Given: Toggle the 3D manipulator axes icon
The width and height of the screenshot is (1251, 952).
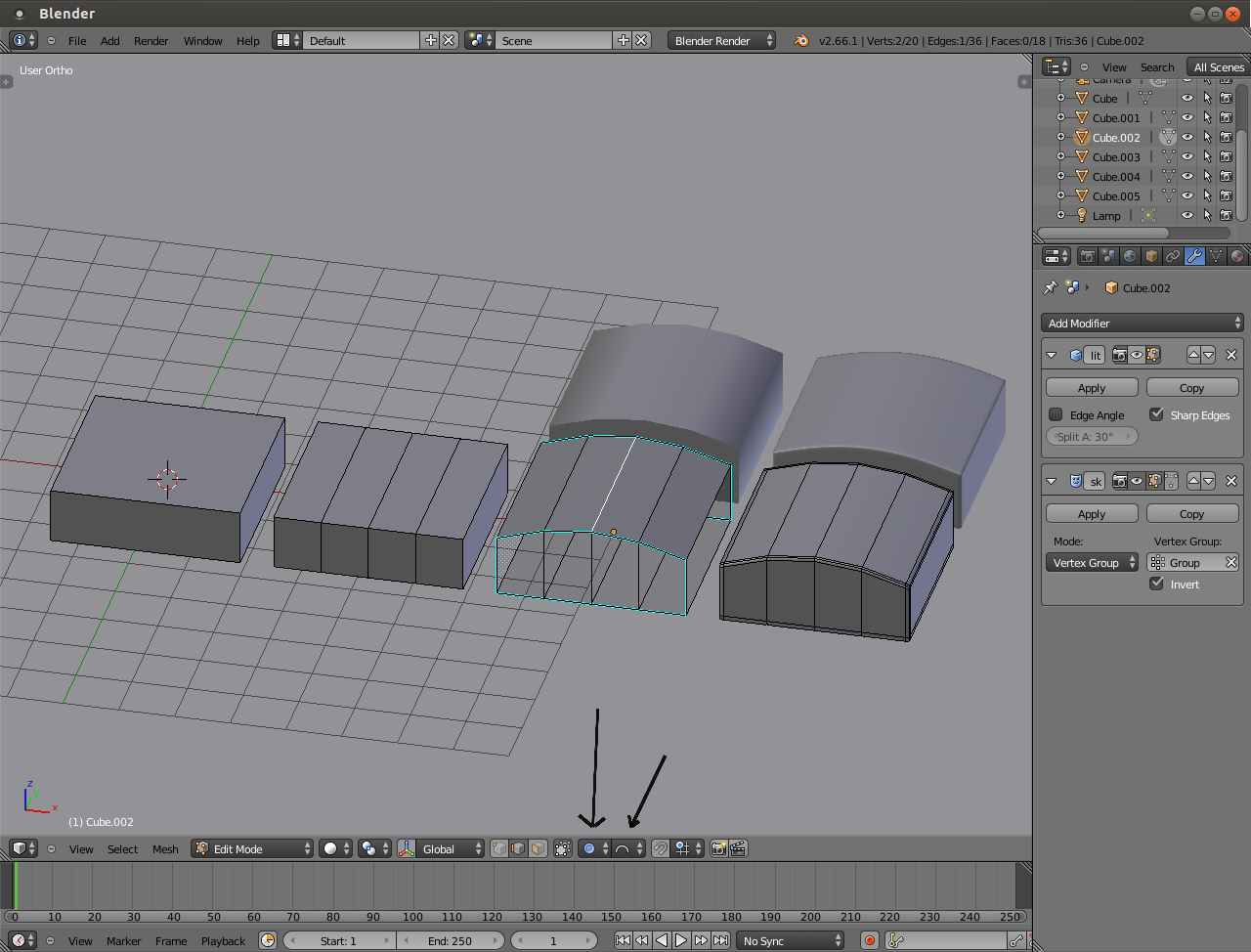Looking at the screenshot, I should point(407,848).
